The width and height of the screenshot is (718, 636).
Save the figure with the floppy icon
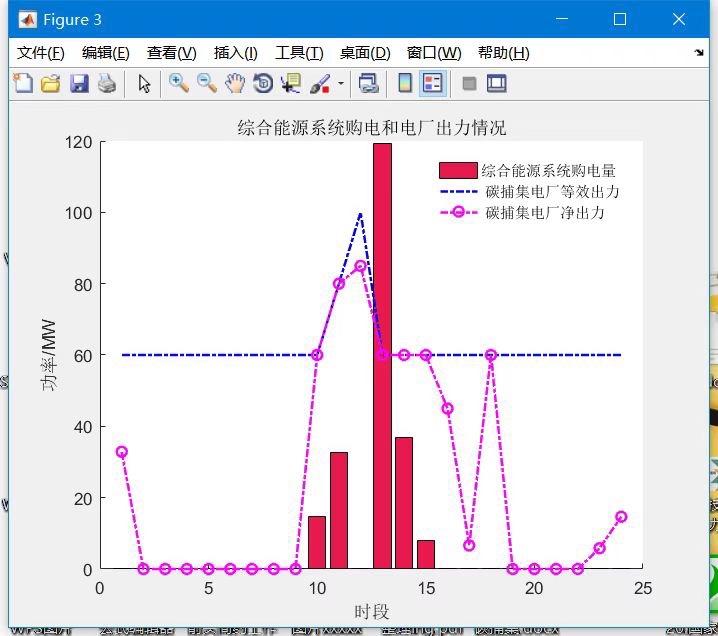coord(79,84)
